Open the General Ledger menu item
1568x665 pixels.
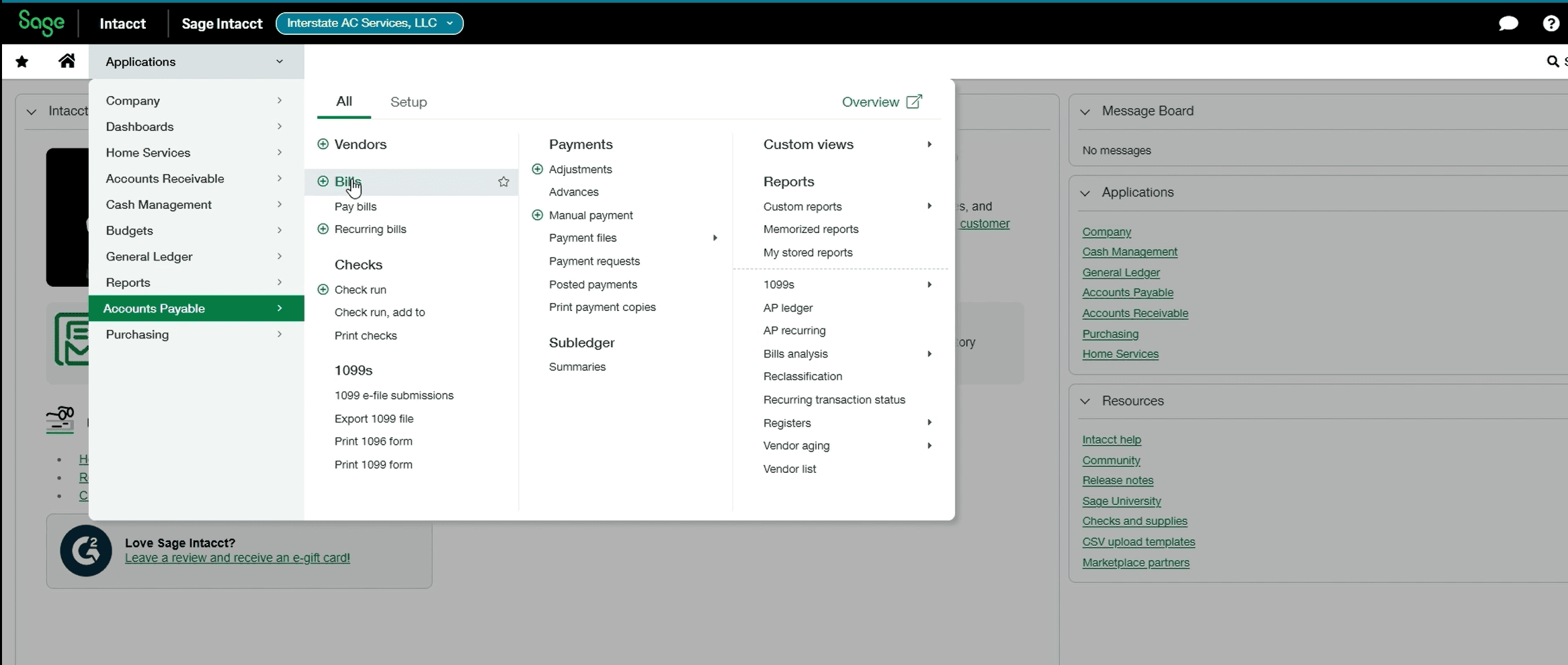tap(196, 257)
